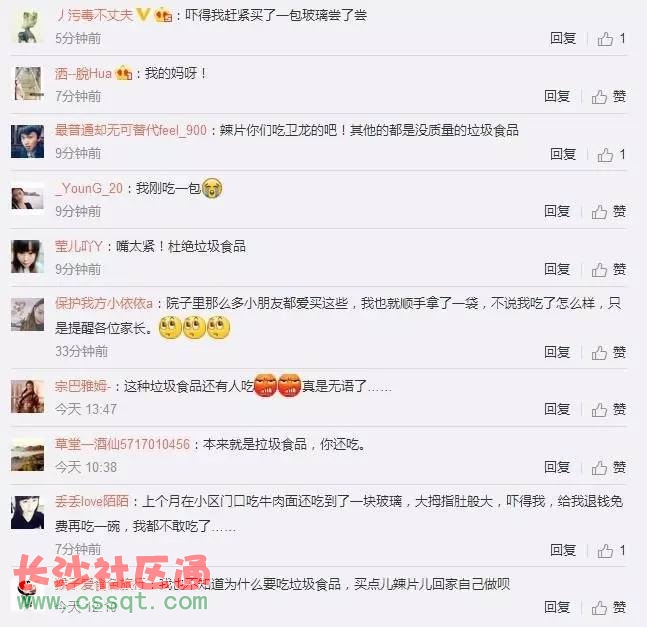Give a thumbs-up to 宗巴雅姆-'s comment
Image resolution: width=647 pixels, height=627 pixels.
pos(609,409)
